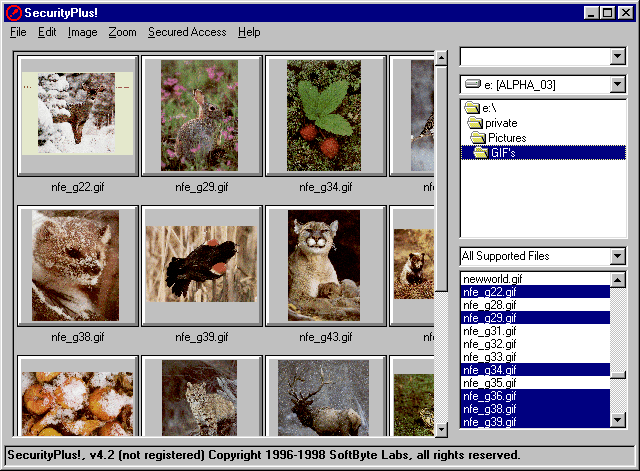Click the status bar copyright text
Viewport: 640px width, 471px height.
coord(264,455)
